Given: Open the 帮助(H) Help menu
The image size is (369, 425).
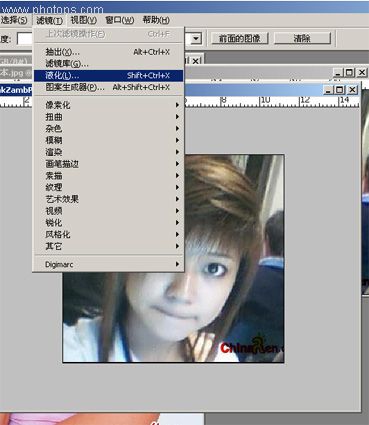Looking at the screenshot, I should [x=156, y=20].
